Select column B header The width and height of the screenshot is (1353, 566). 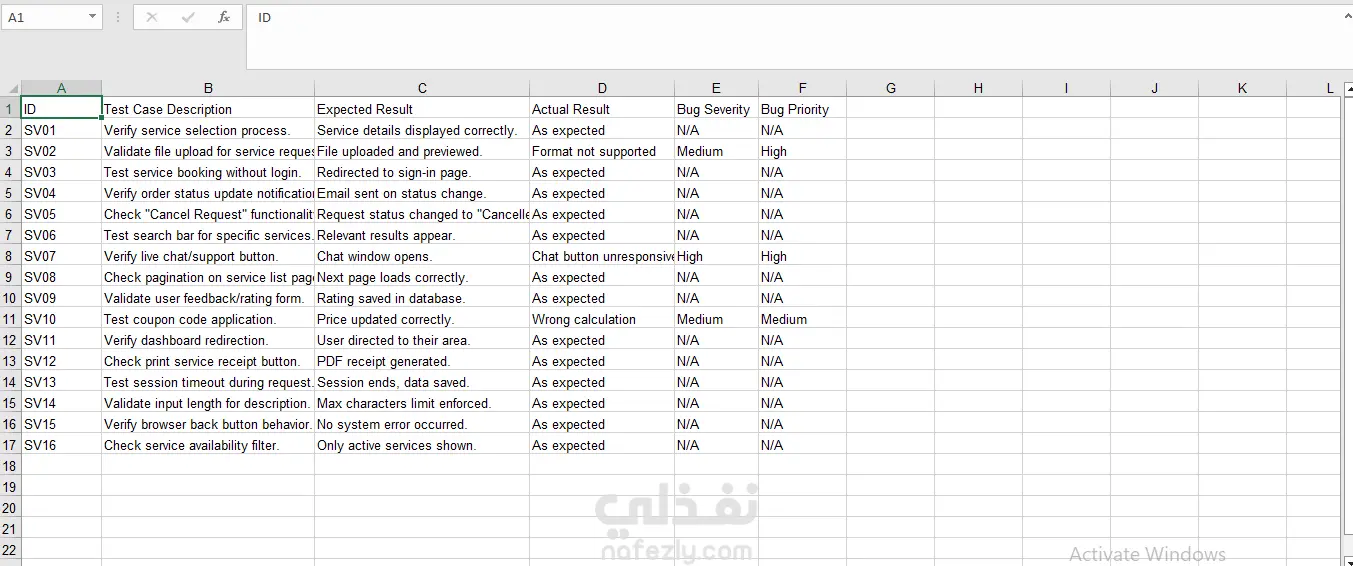(208, 88)
